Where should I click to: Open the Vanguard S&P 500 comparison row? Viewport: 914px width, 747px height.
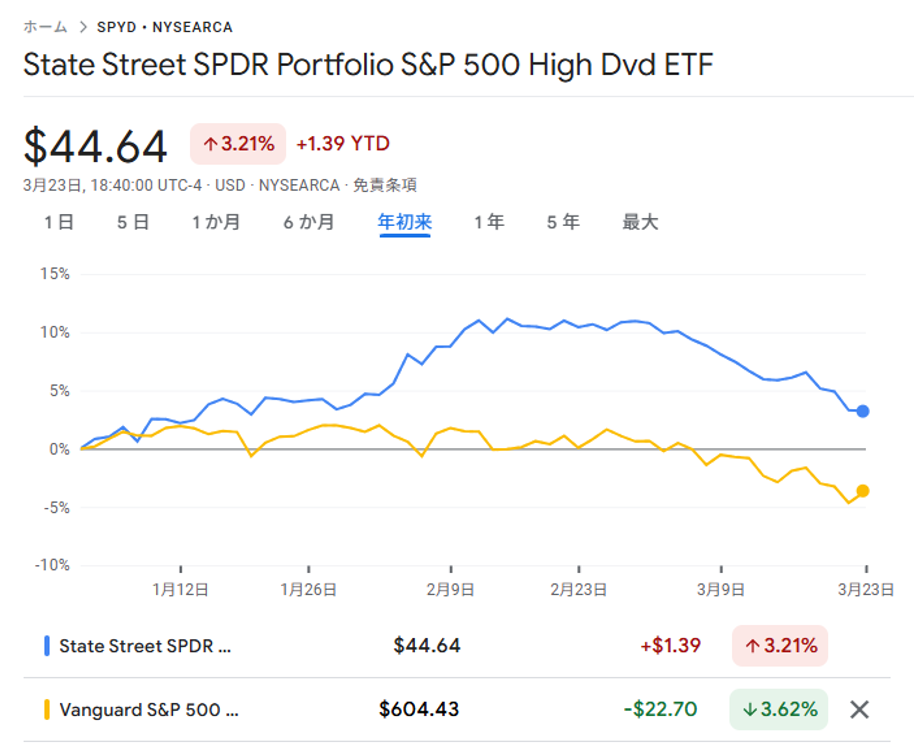point(149,710)
